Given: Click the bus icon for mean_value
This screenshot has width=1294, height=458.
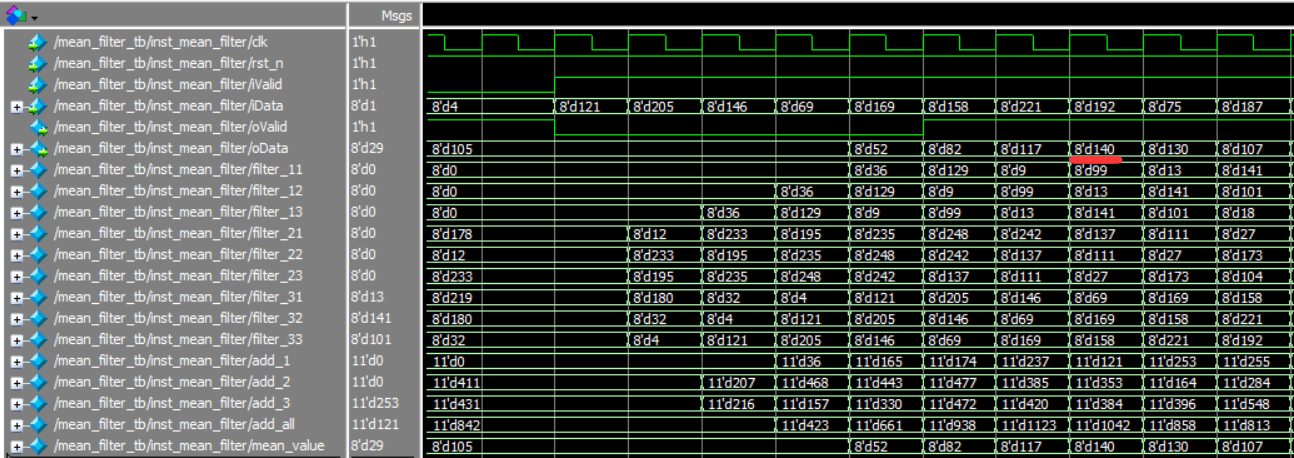Looking at the screenshot, I should pos(39,445).
